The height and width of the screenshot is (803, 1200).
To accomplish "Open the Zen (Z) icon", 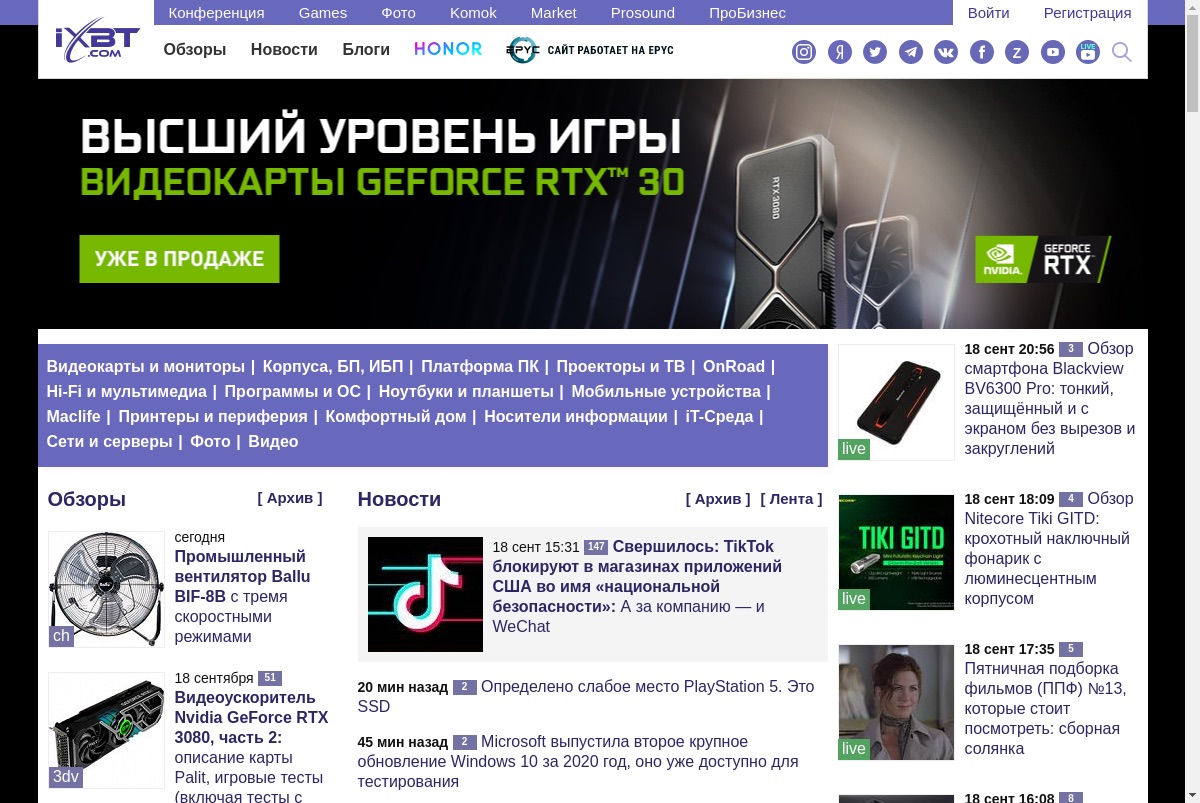I will [x=1017, y=52].
